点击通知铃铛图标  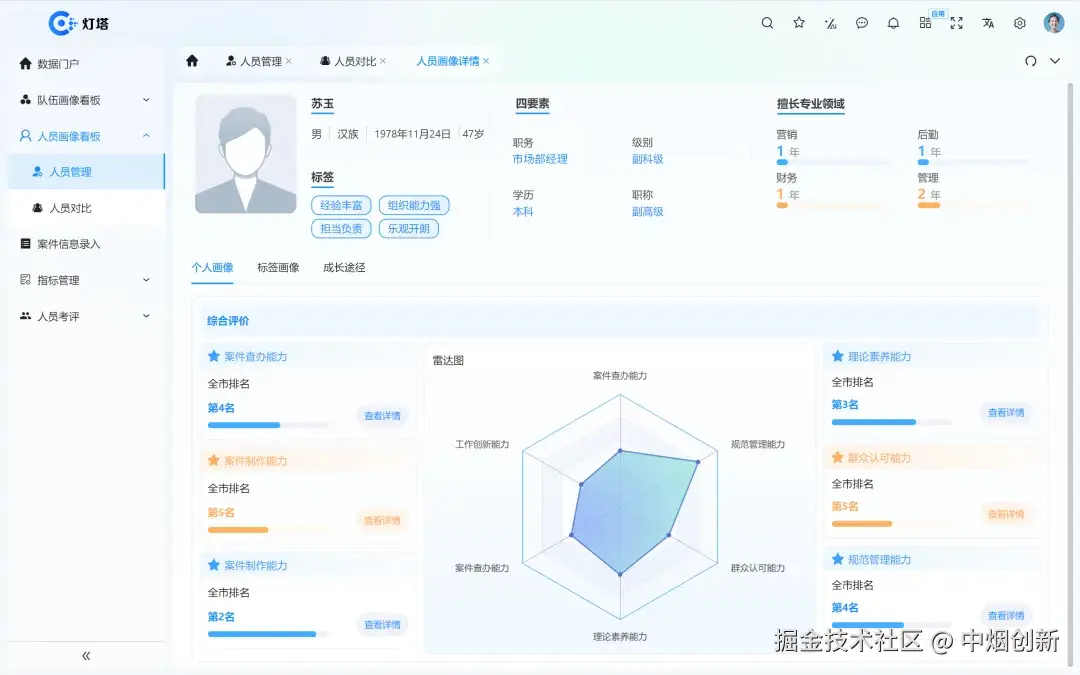(893, 22)
